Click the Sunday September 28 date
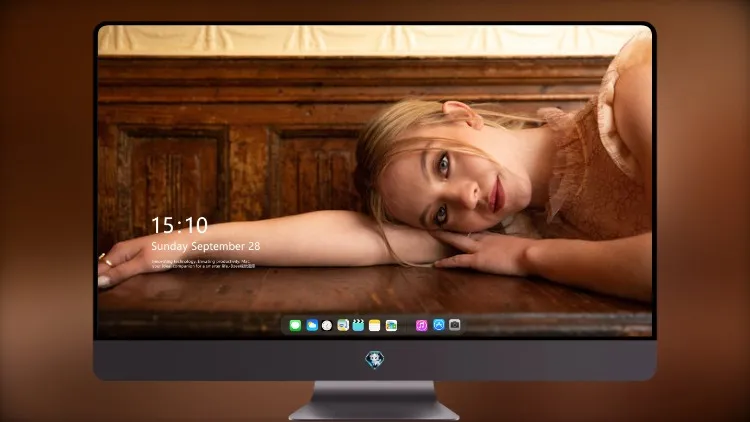Image resolution: width=750 pixels, height=422 pixels. [x=206, y=246]
